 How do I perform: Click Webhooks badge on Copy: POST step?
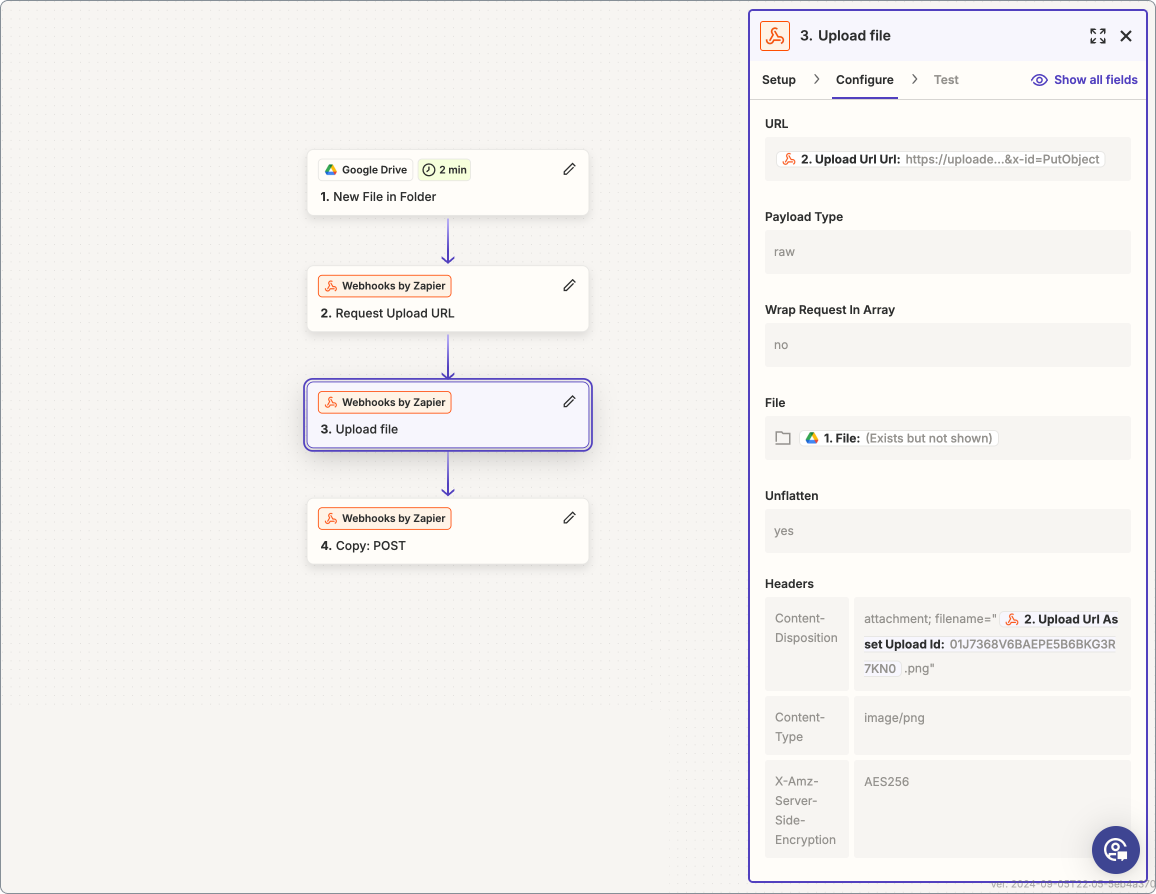385,519
